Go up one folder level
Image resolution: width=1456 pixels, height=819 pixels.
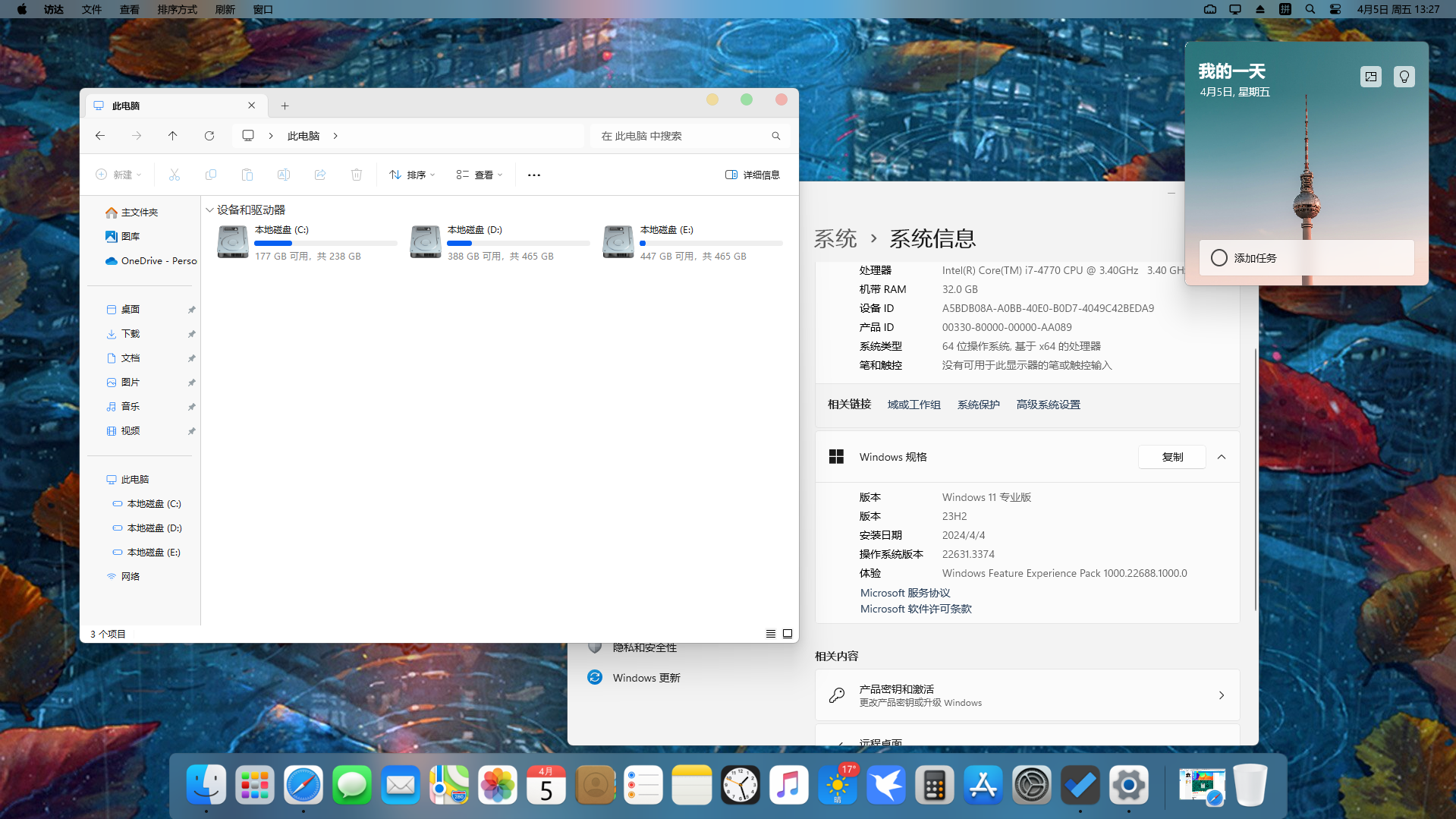(x=173, y=136)
